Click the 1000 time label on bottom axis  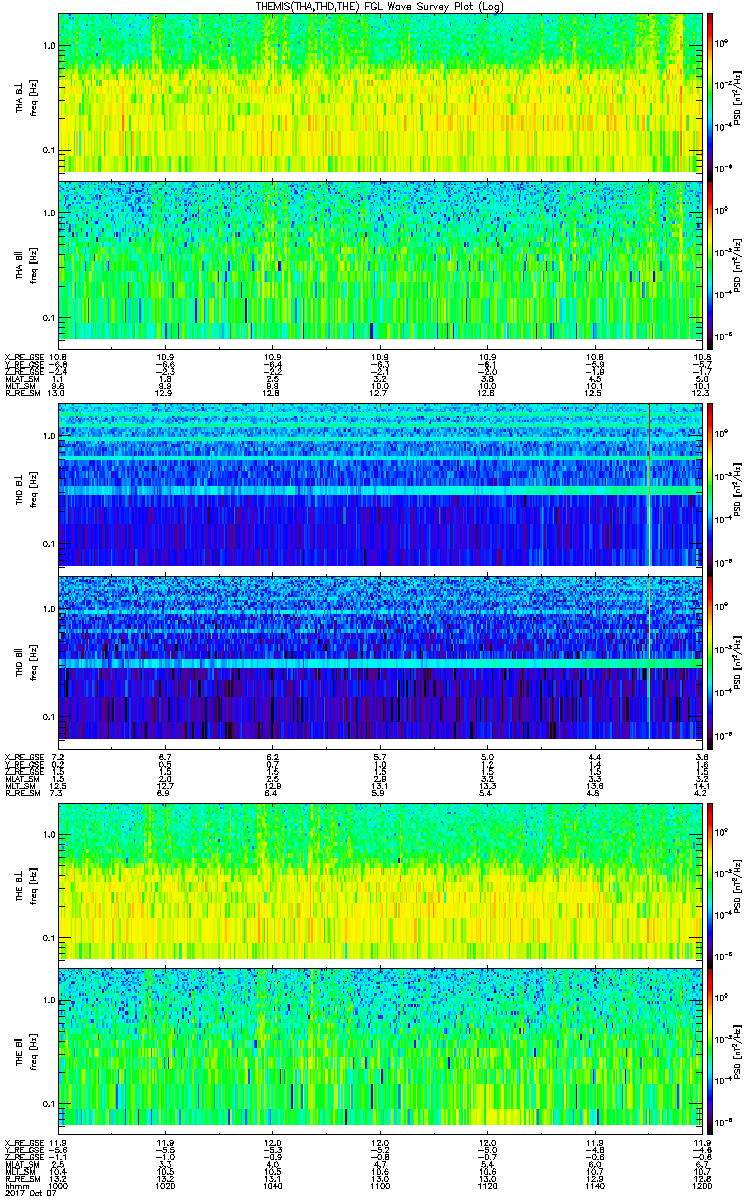pos(60,1184)
